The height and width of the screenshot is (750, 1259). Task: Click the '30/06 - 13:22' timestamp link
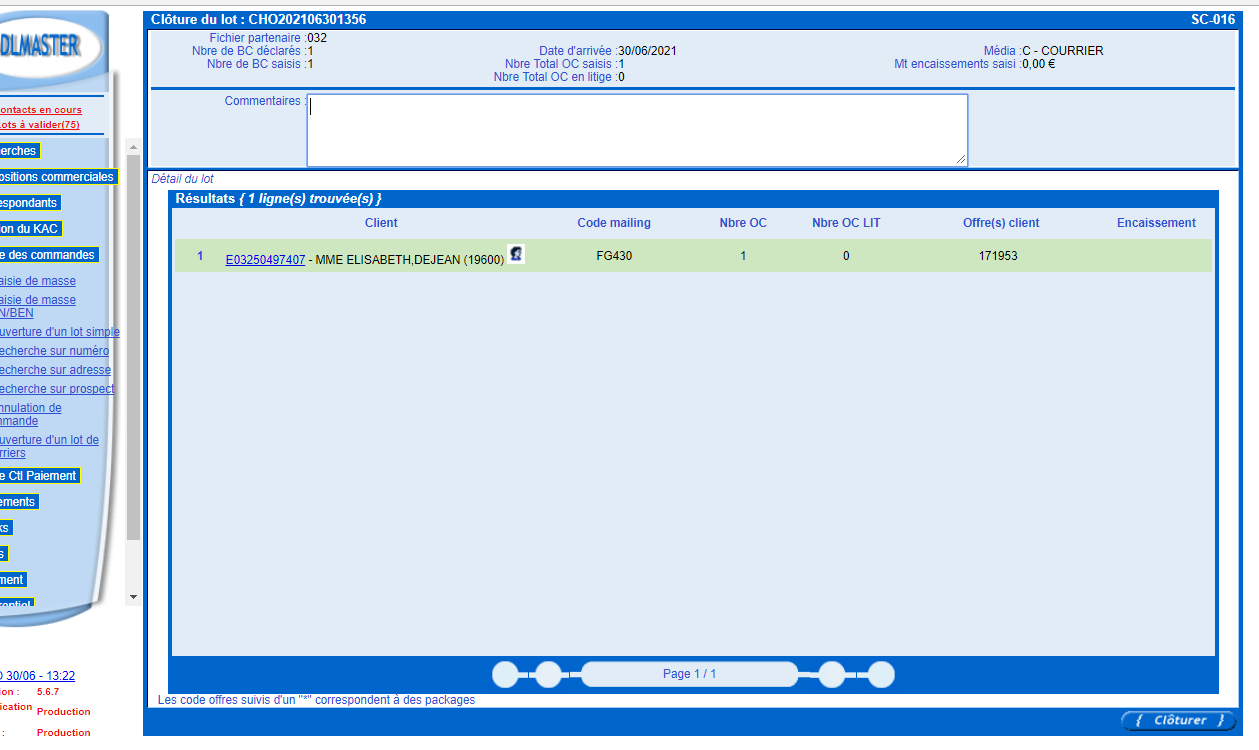pos(40,676)
